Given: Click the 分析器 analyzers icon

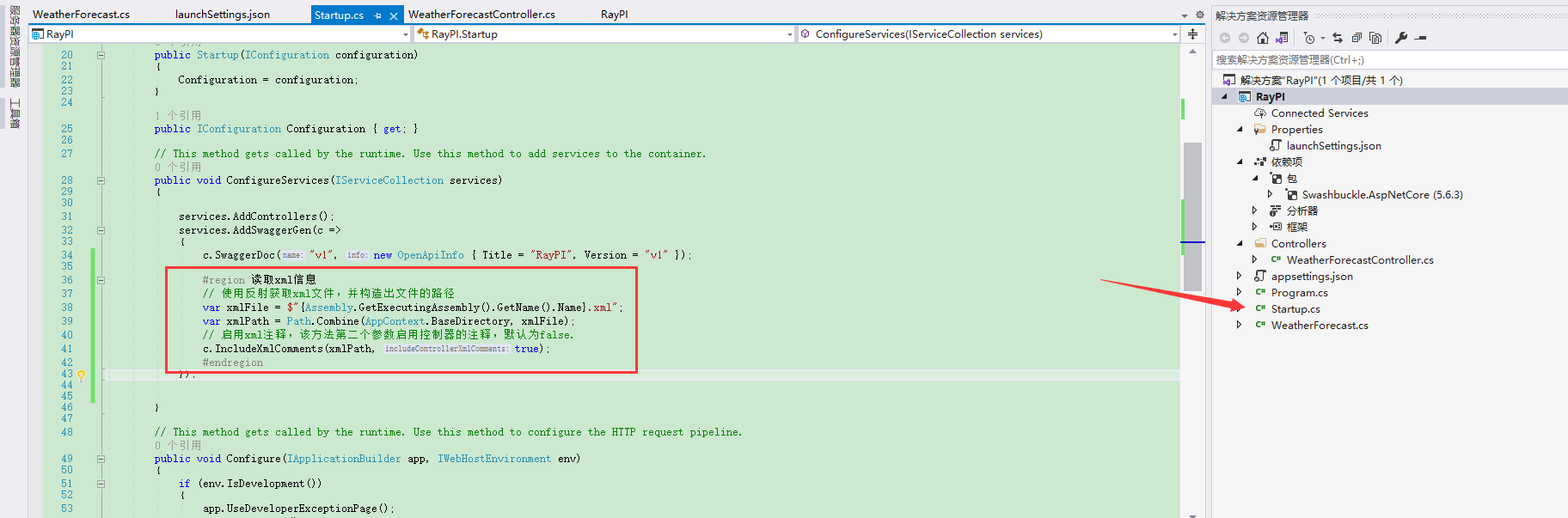Looking at the screenshot, I should pyautogui.click(x=1276, y=210).
